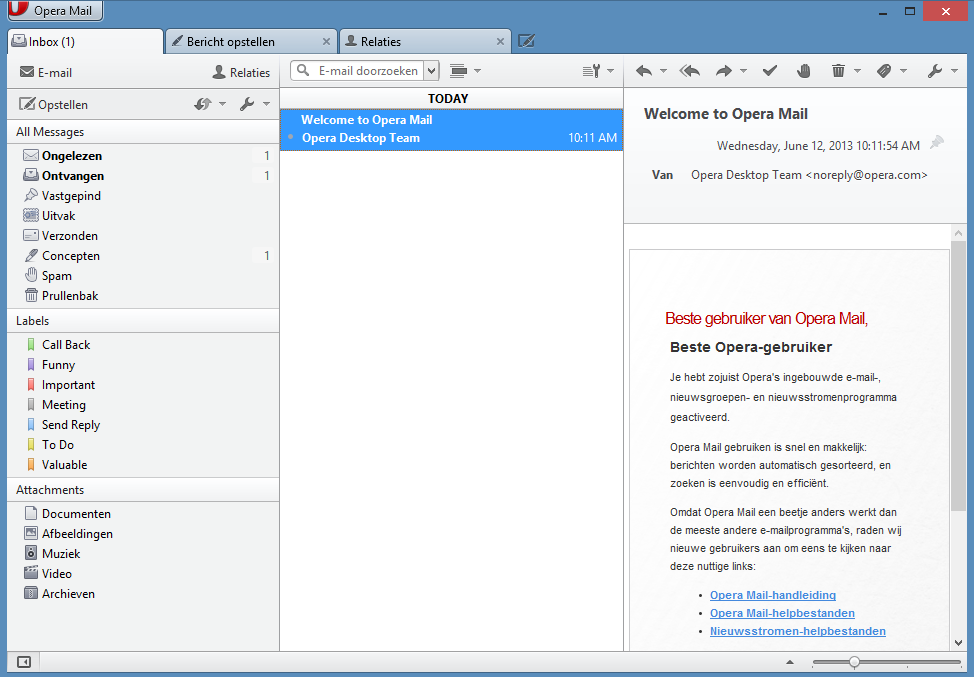Click the Reply arrow icon
974x677 pixels.
pyautogui.click(x=644, y=71)
